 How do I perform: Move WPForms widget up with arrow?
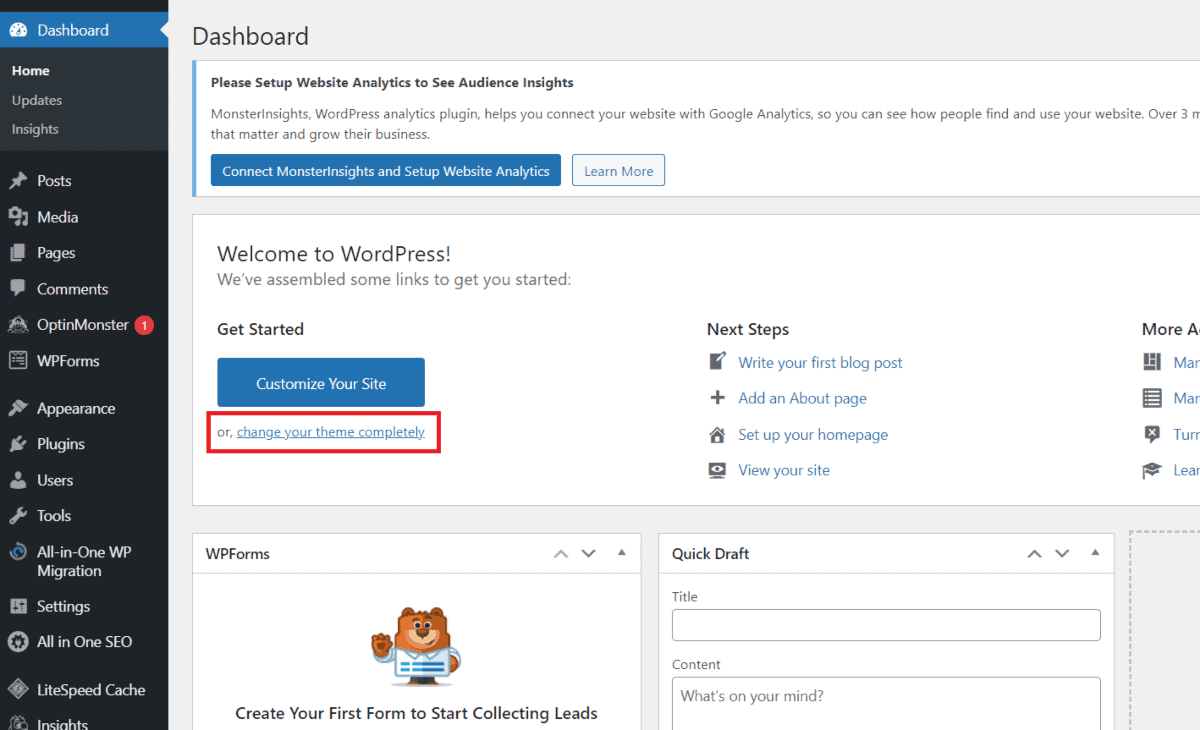(x=561, y=553)
